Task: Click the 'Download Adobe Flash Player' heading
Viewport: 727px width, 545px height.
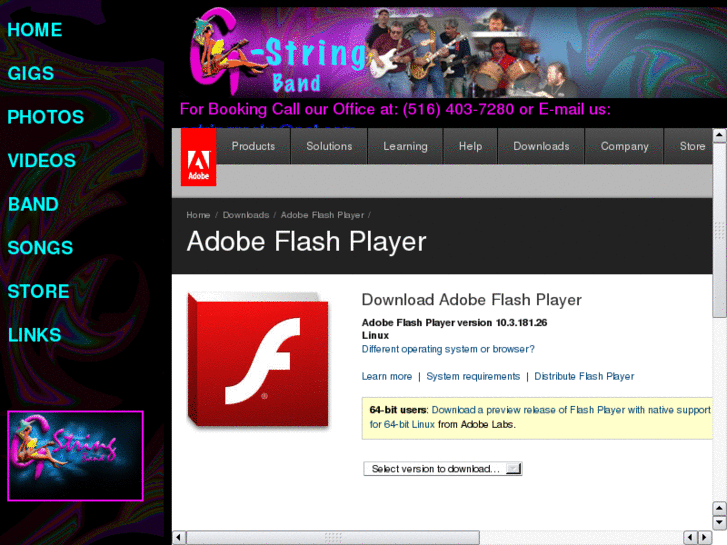Action: [x=471, y=300]
